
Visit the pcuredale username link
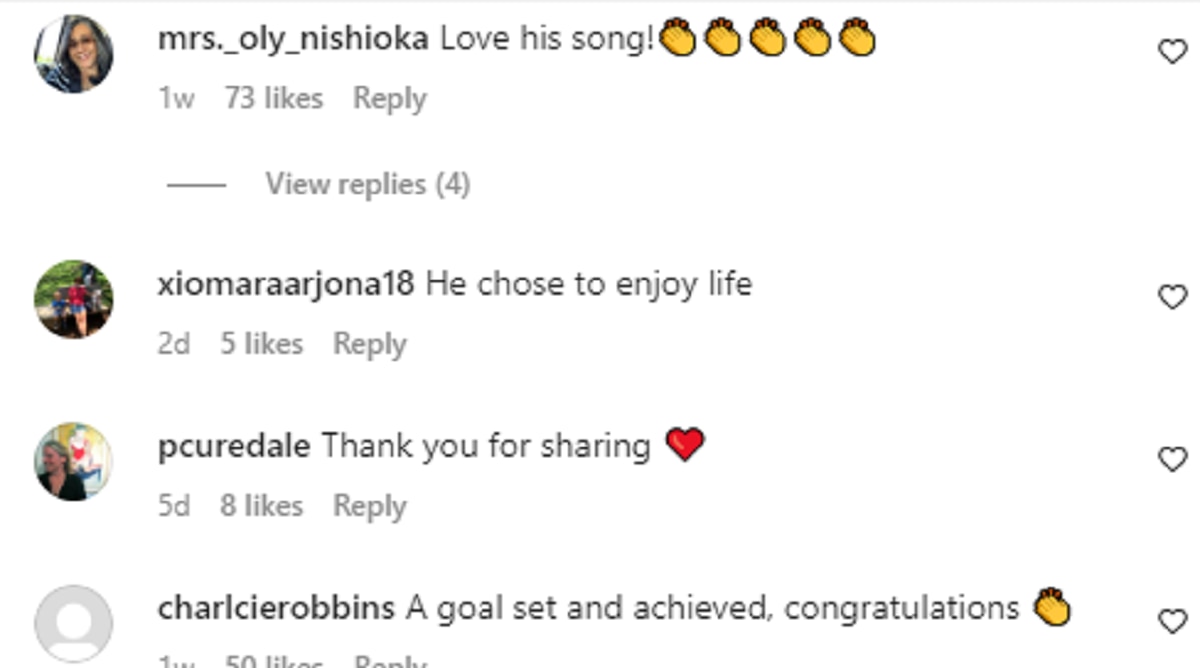234,446
